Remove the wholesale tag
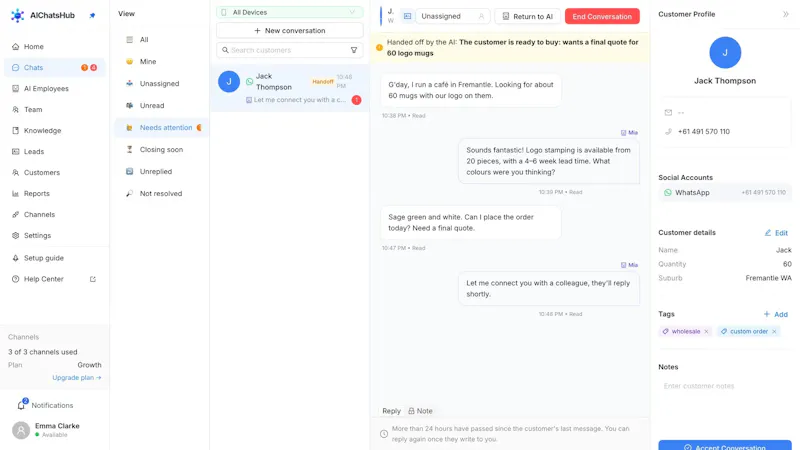 click(706, 332)
